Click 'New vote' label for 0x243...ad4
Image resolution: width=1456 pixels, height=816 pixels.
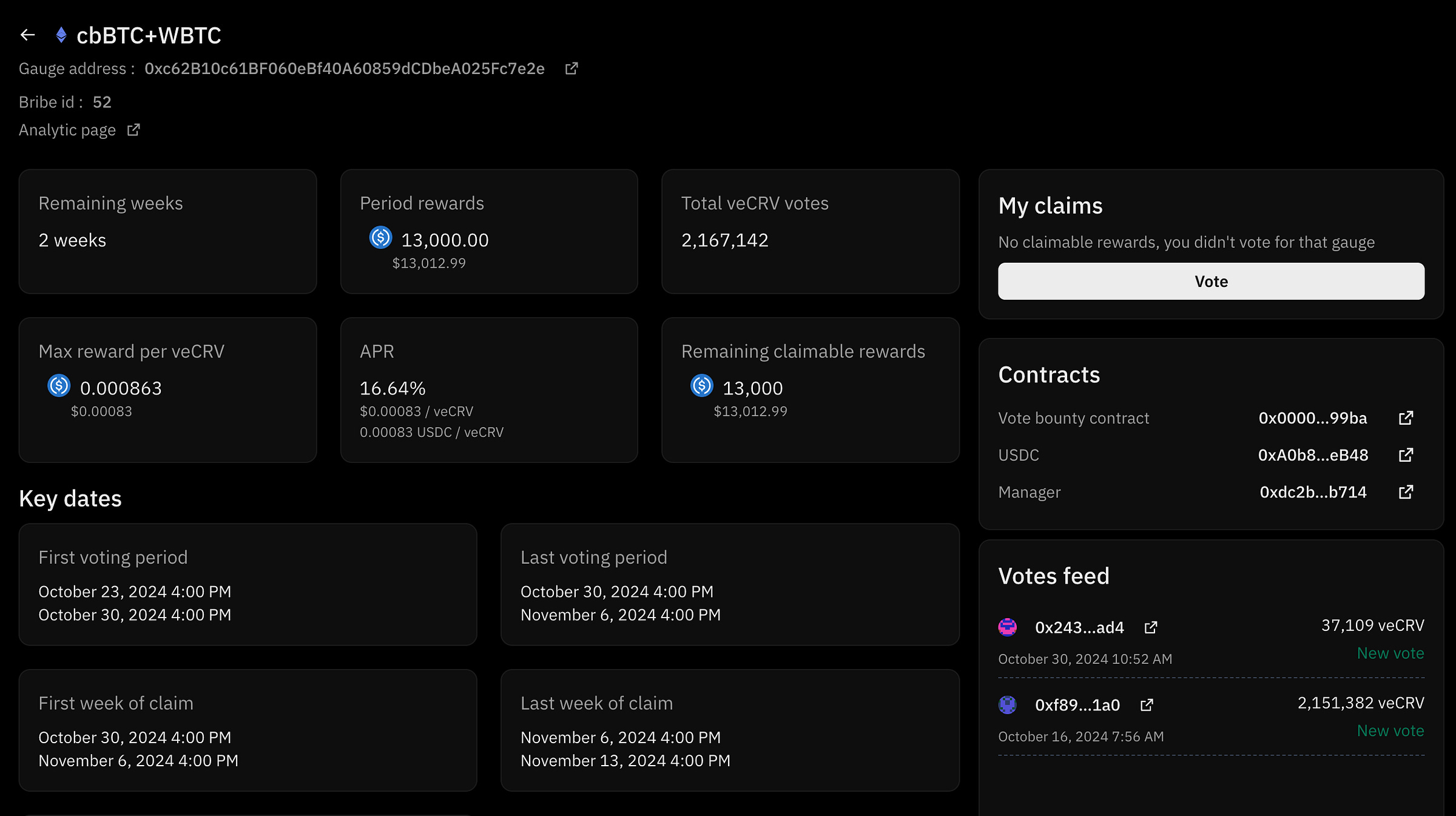1390,653
